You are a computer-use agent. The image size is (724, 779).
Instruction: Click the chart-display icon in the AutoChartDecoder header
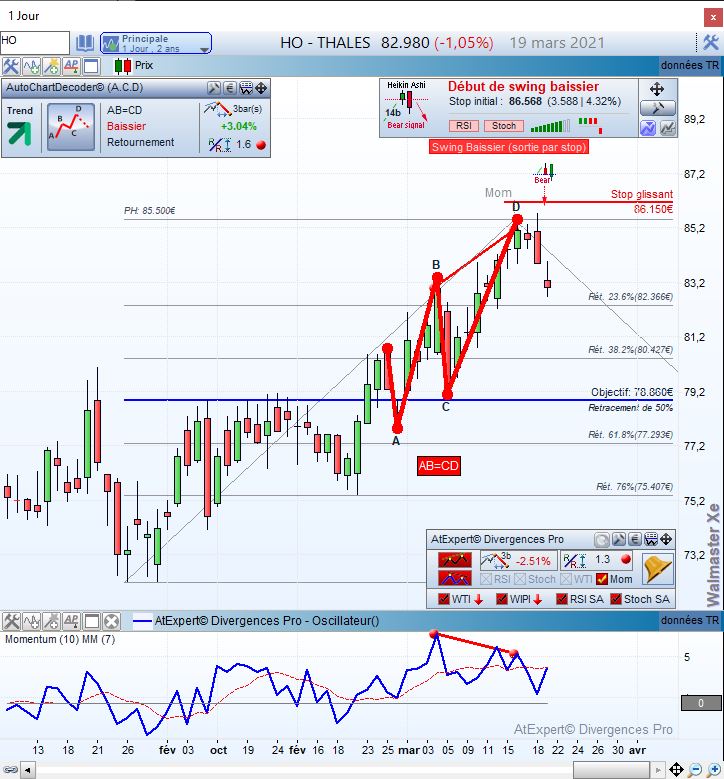pos(246,88)
